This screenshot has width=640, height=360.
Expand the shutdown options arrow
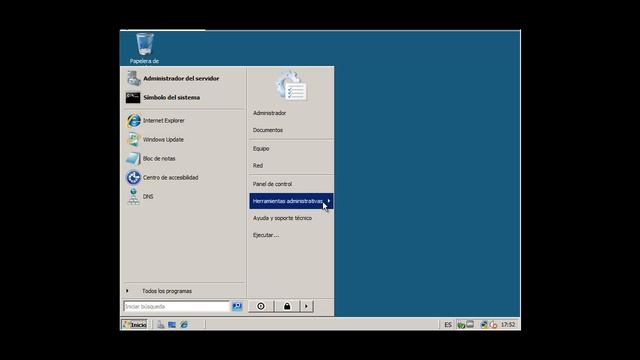coord(307,306)
